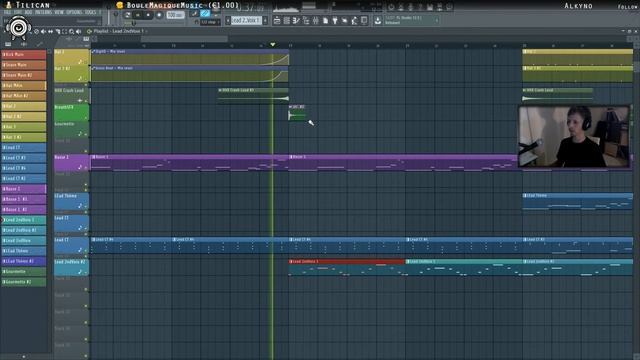The height and width of the screenshot is (360, 640).
Task: Click the FL Studio news panel
Action: coord(411,20)
